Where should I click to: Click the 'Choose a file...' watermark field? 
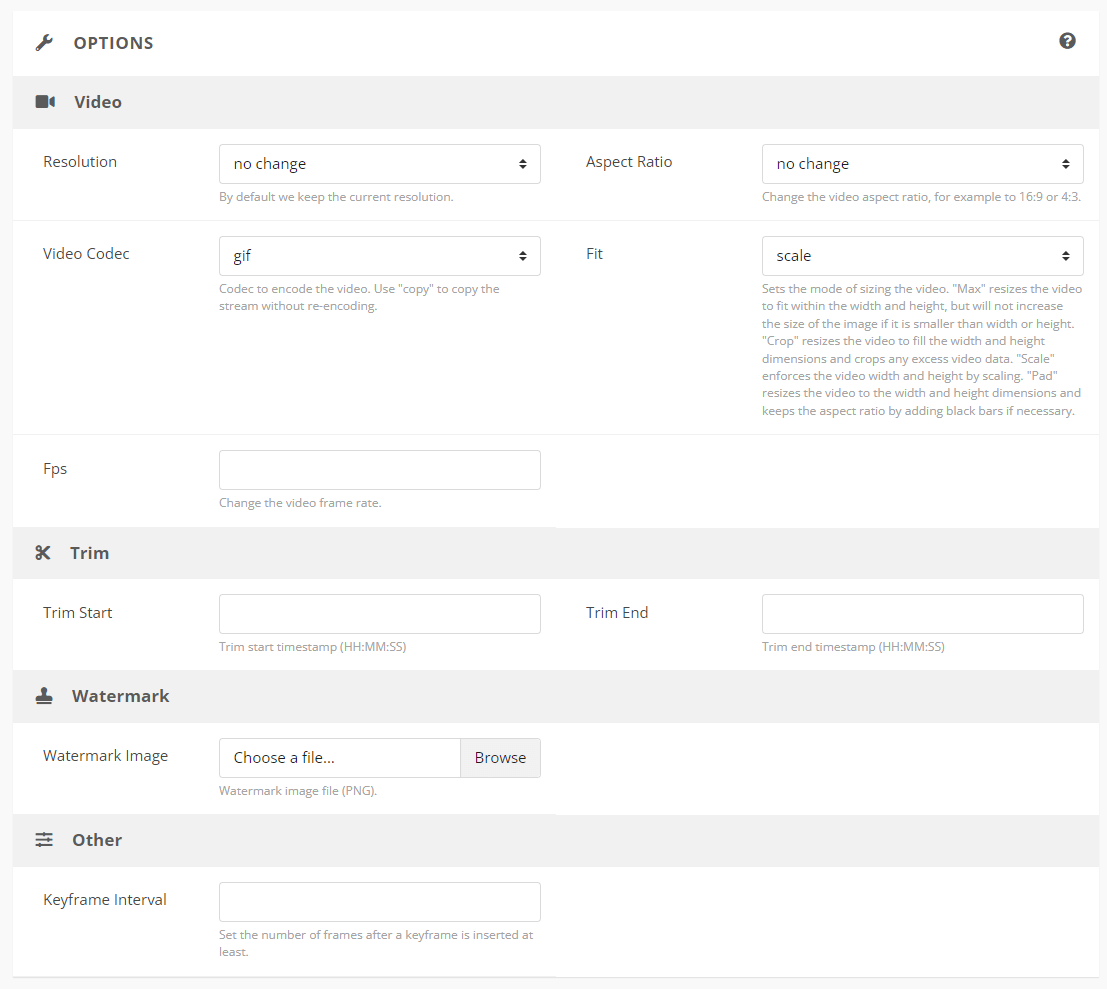point(339,758)
